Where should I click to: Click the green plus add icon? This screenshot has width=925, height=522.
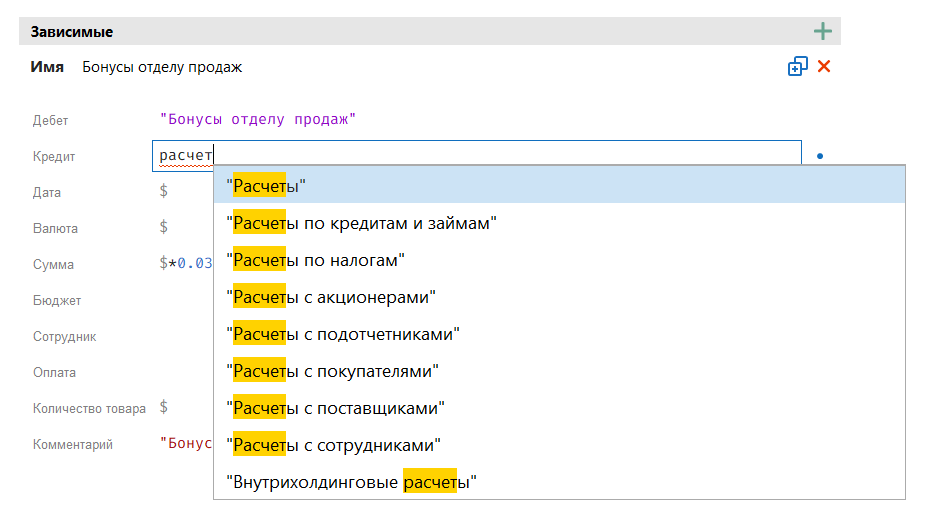pyautogui.click(x=822, y=31)
